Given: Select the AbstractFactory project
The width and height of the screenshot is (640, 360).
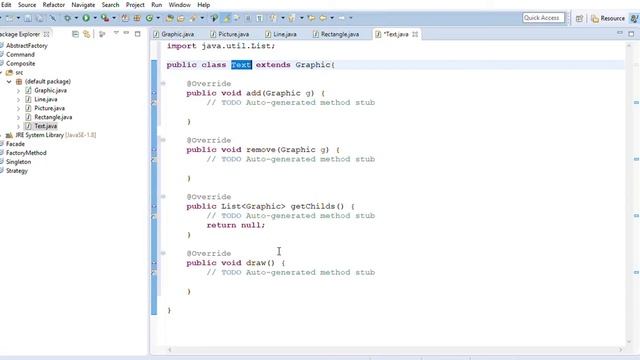Looking at the screenshot, I should pos(27,46).
